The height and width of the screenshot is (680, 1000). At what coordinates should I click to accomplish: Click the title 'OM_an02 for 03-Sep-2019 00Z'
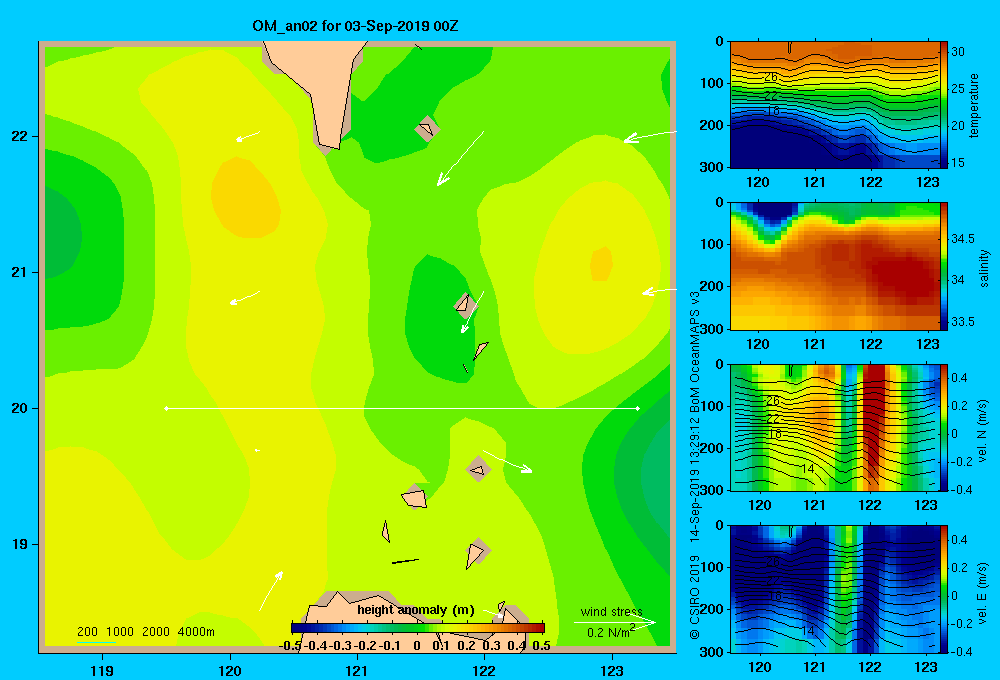pos(355,26)
